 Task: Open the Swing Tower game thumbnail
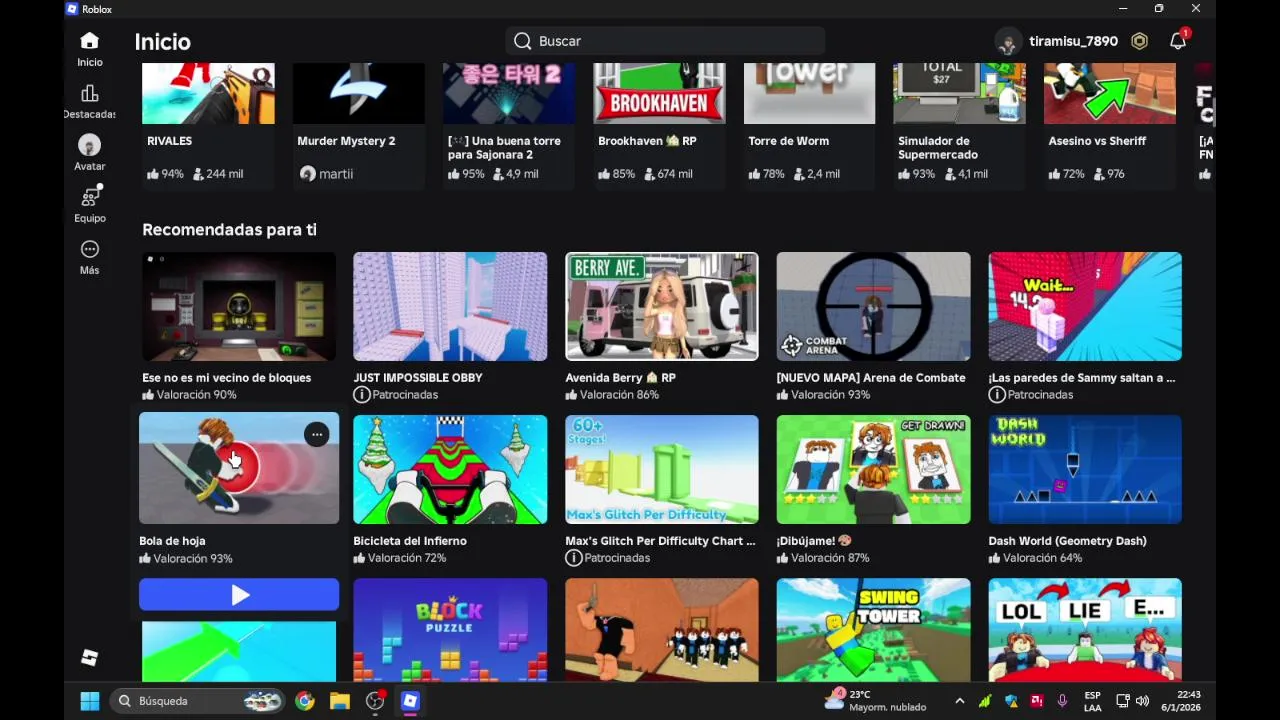click(x=873, y=630)
